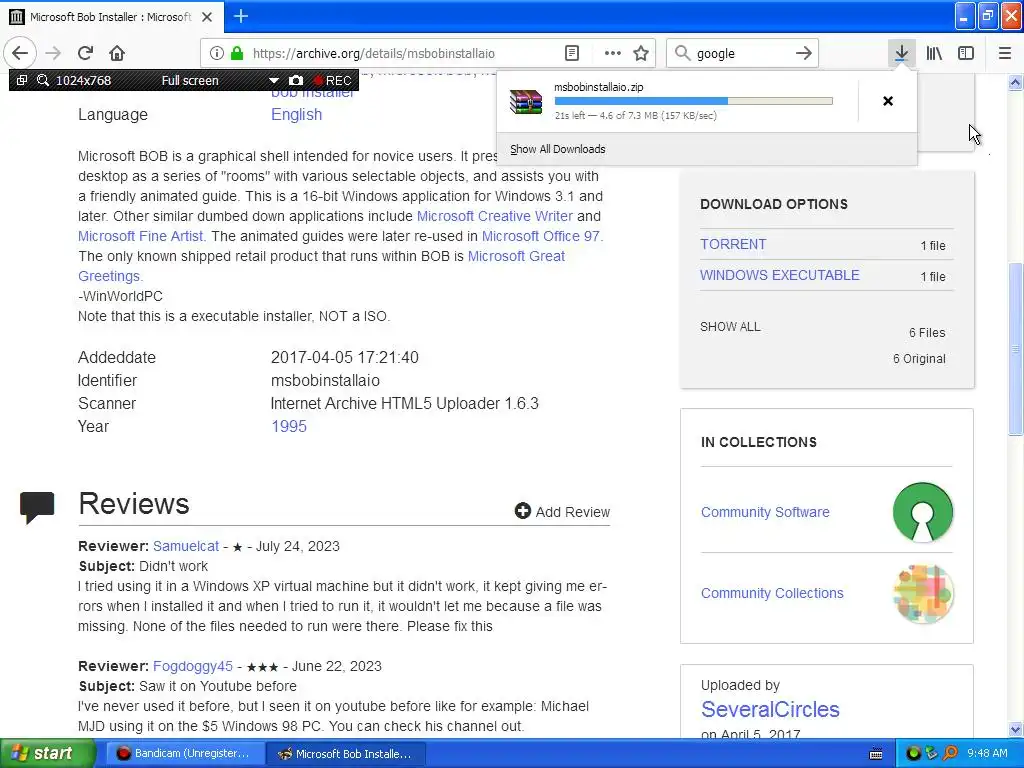Toggle reader view in address bar
Image resolution: width=1024 pixels, height=768 pixels.
pos(572,53)
